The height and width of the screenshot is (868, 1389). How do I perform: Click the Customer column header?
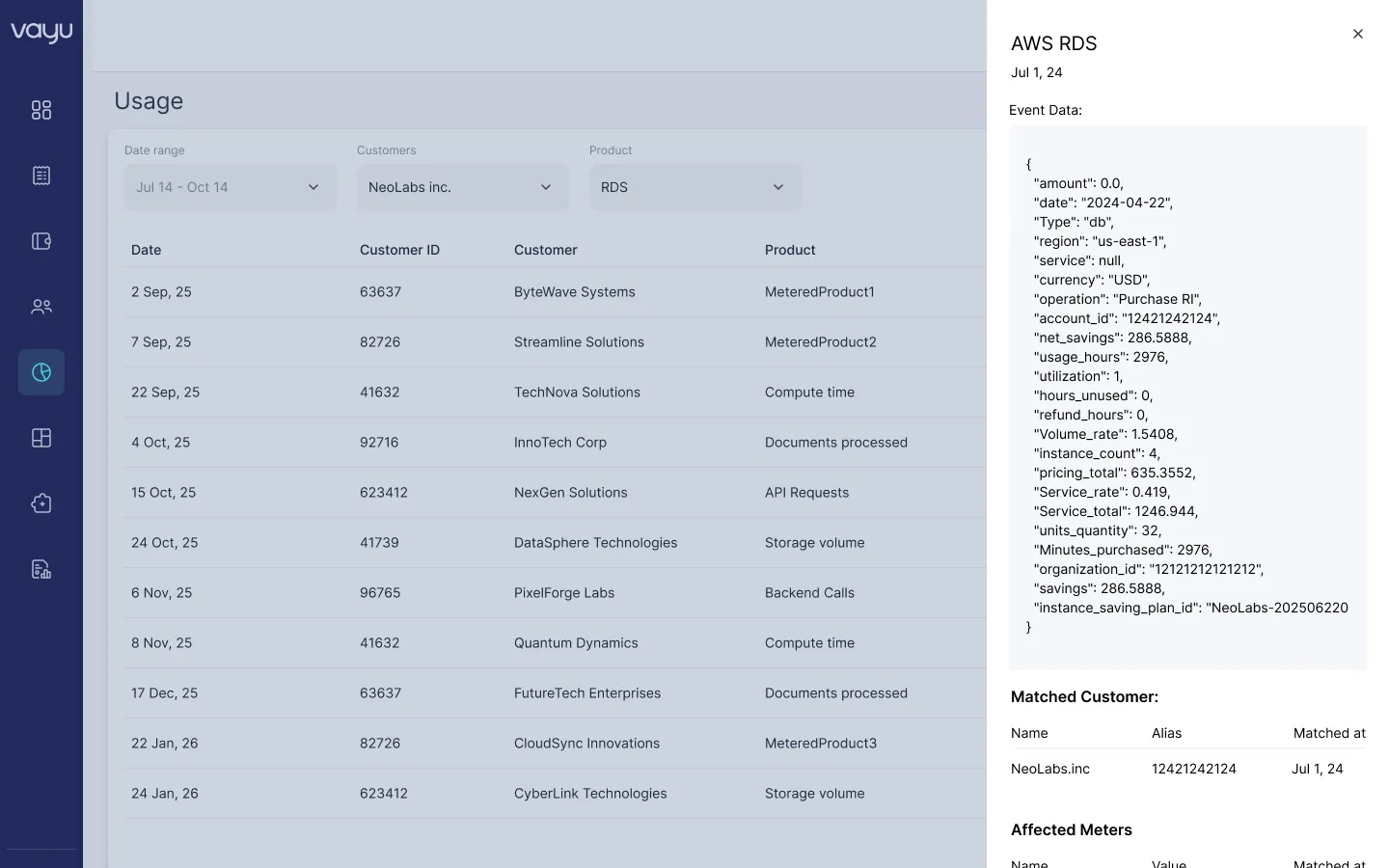coord(546,250)
